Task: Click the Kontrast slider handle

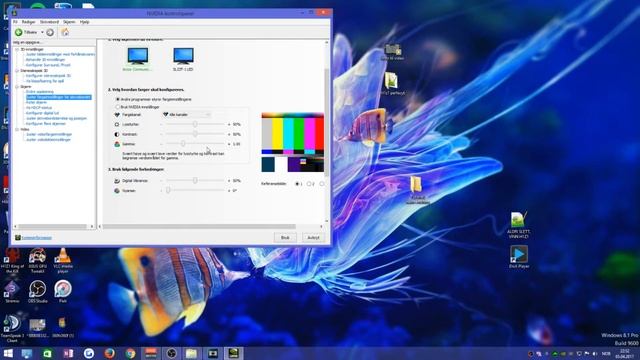Action: (195, 134)
